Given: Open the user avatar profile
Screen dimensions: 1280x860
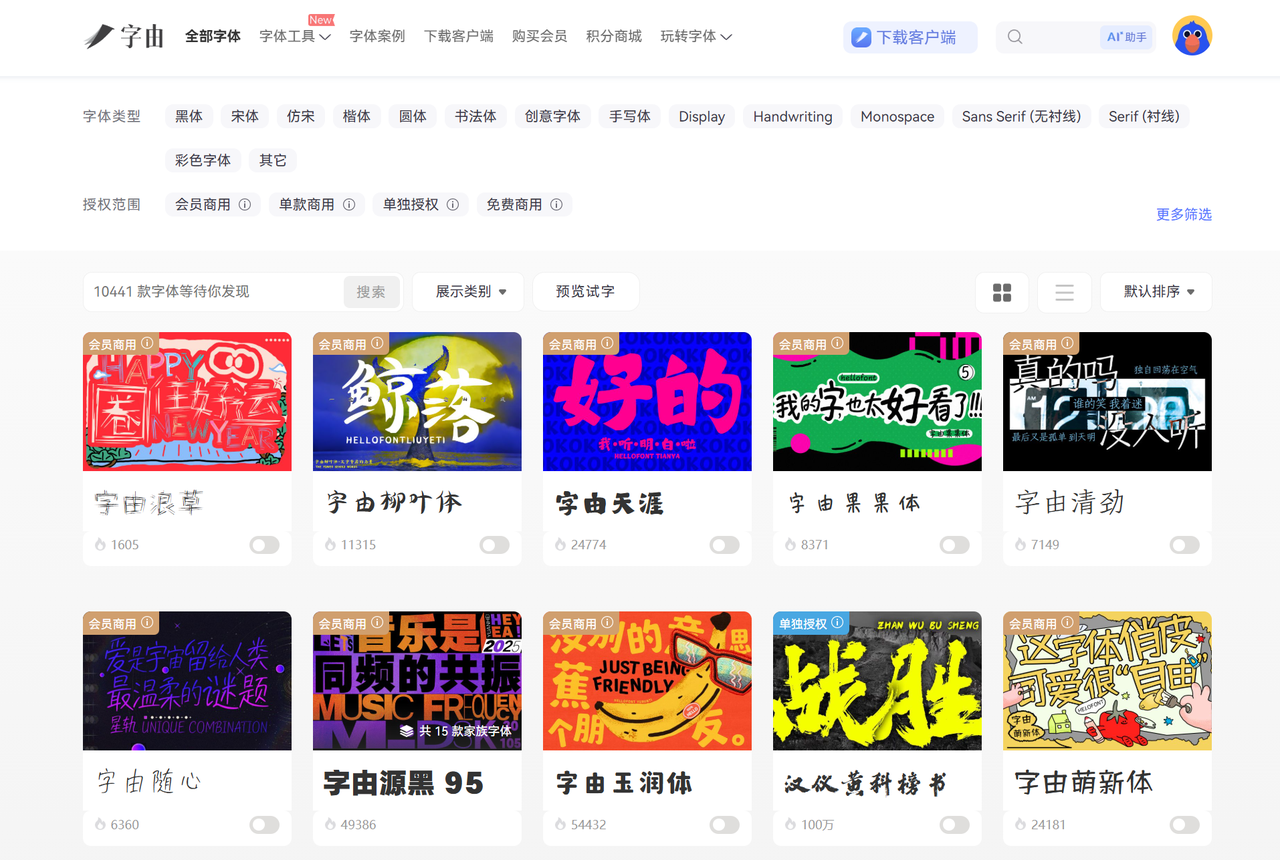Looking at the screenshot, I should coord(1191,36).
